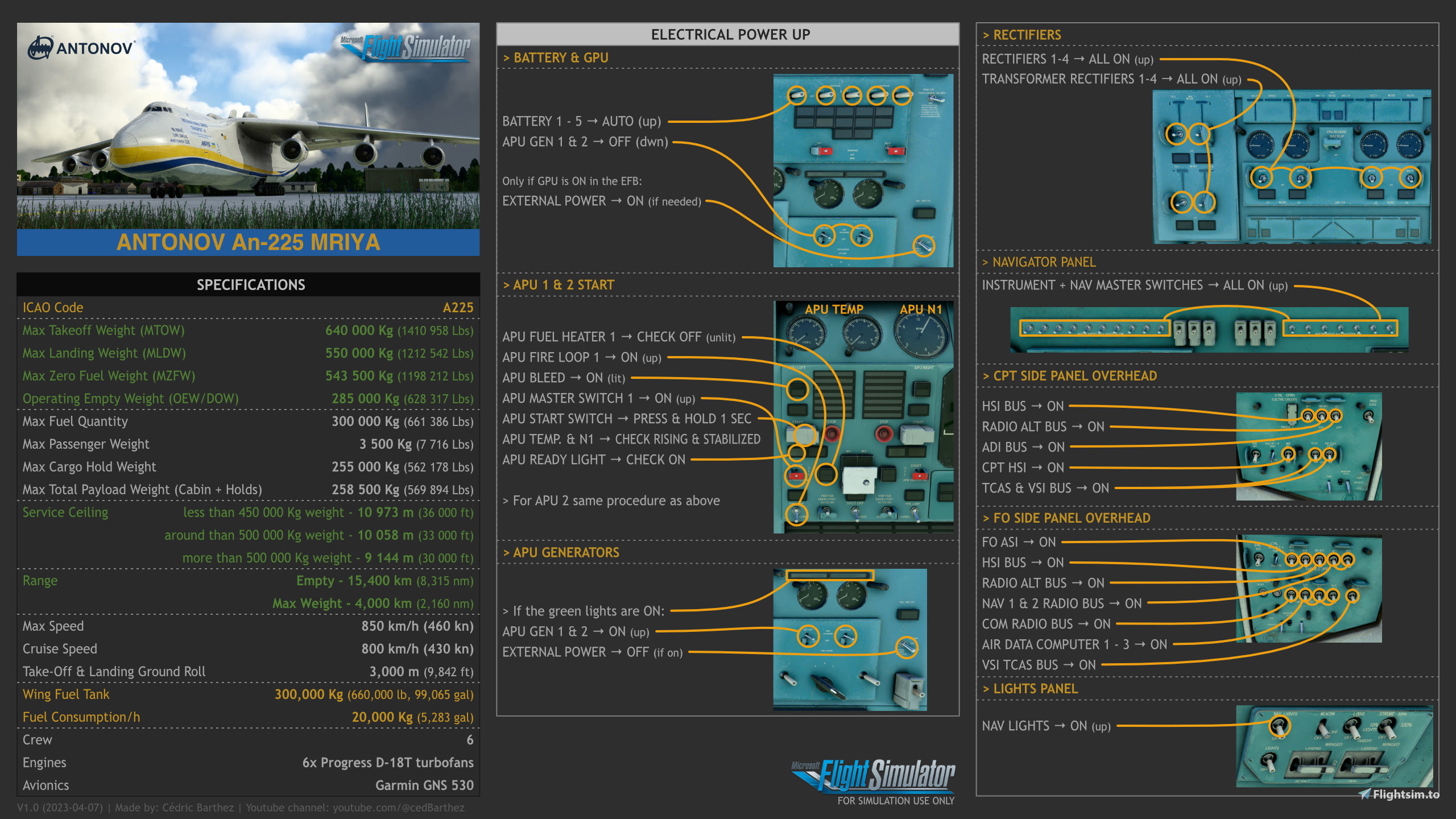This screenshot has height=819, width=1456.
Task: Open the APU generators panel image
Action: (850, 639)
